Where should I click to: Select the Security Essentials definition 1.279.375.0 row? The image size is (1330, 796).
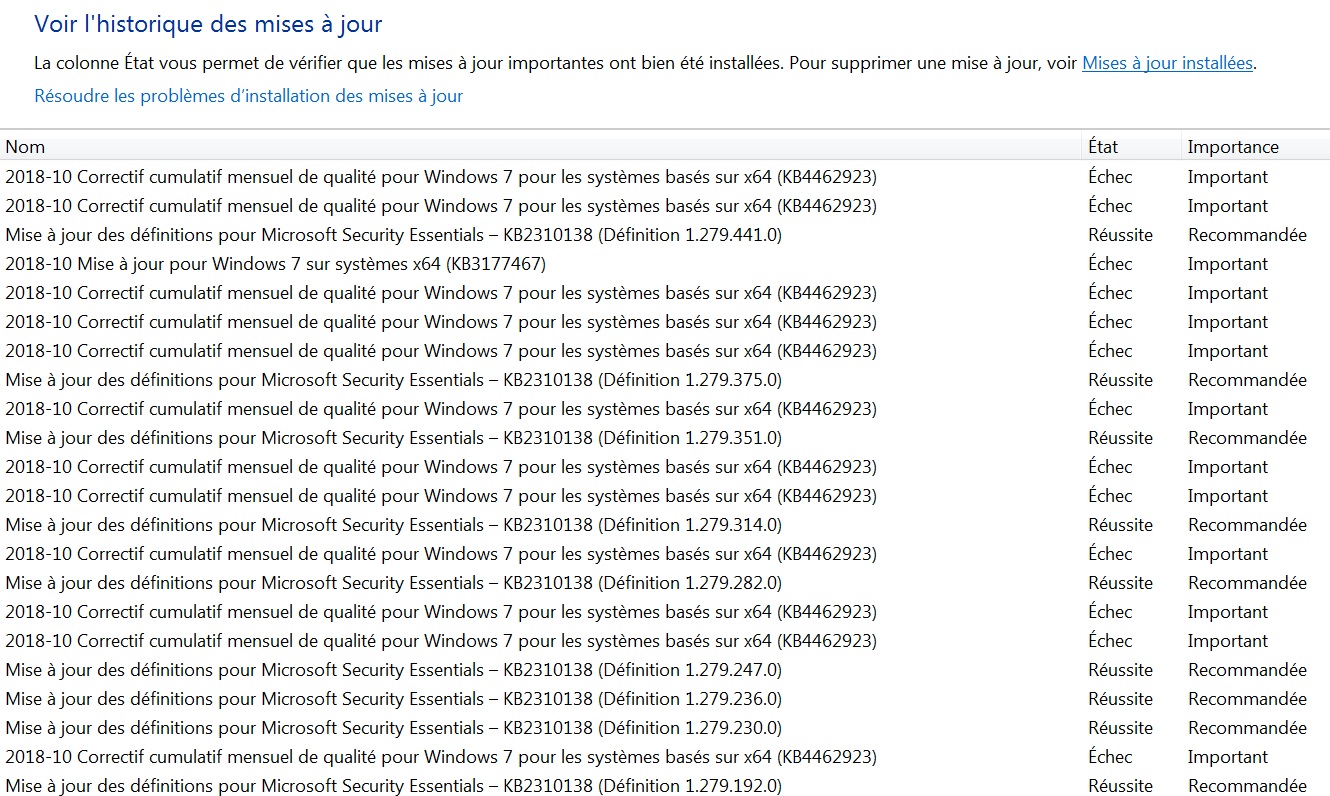(x=665, y=380)
